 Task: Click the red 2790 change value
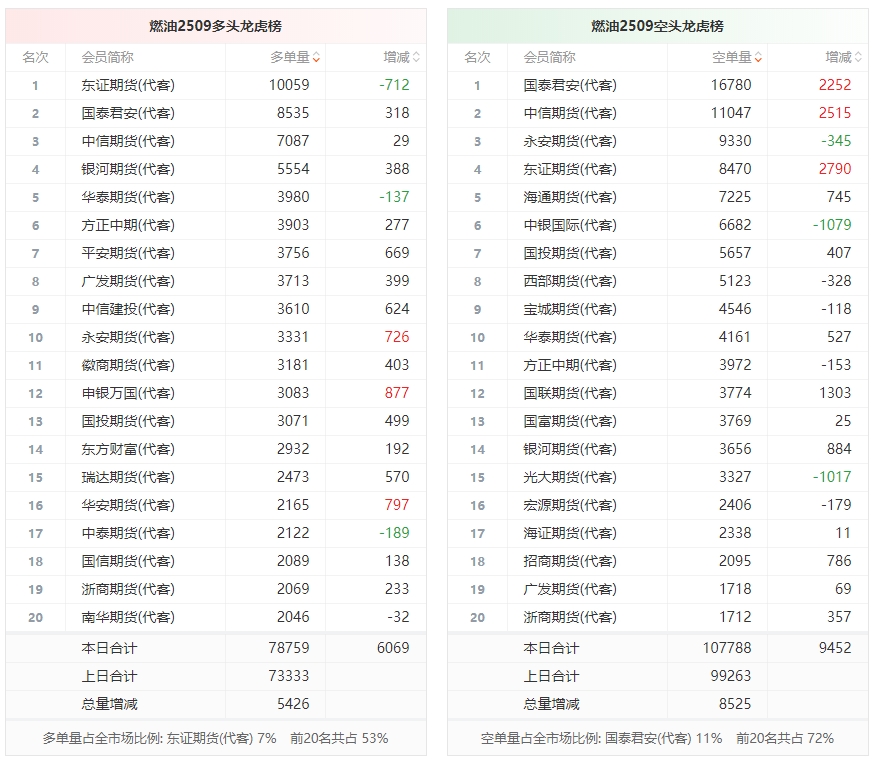[835, 169]
